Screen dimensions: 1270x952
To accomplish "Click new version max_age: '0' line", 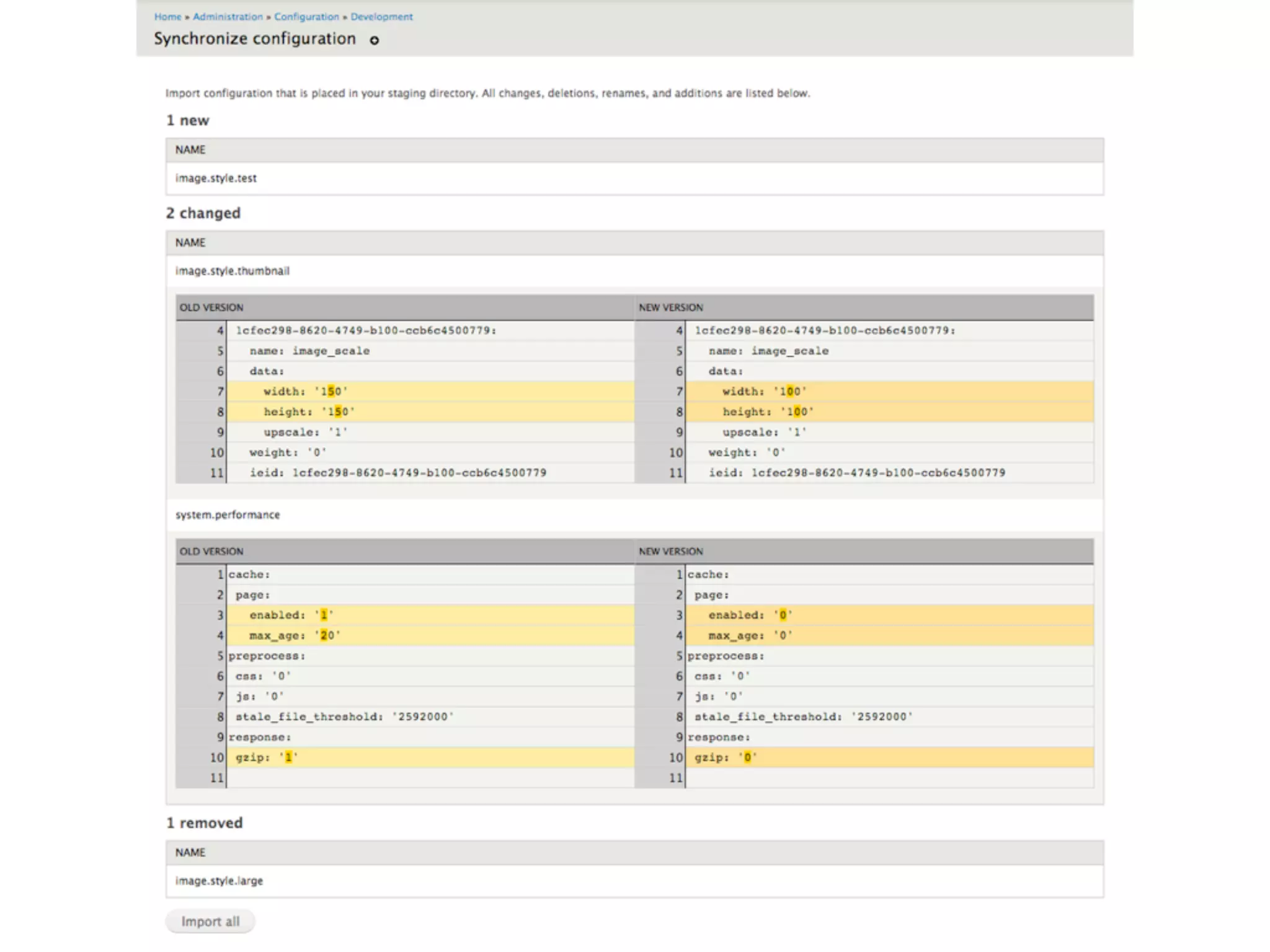I will (890, 635).
